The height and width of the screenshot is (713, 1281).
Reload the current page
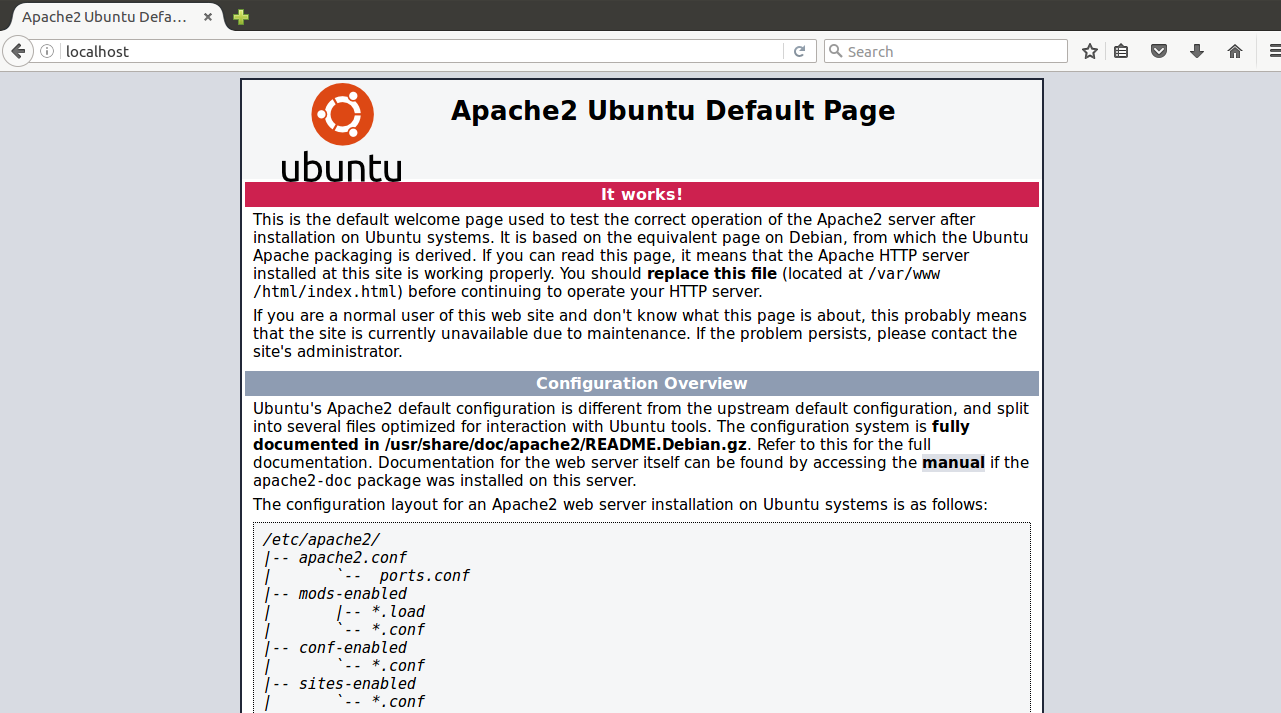tap(799, 51)
